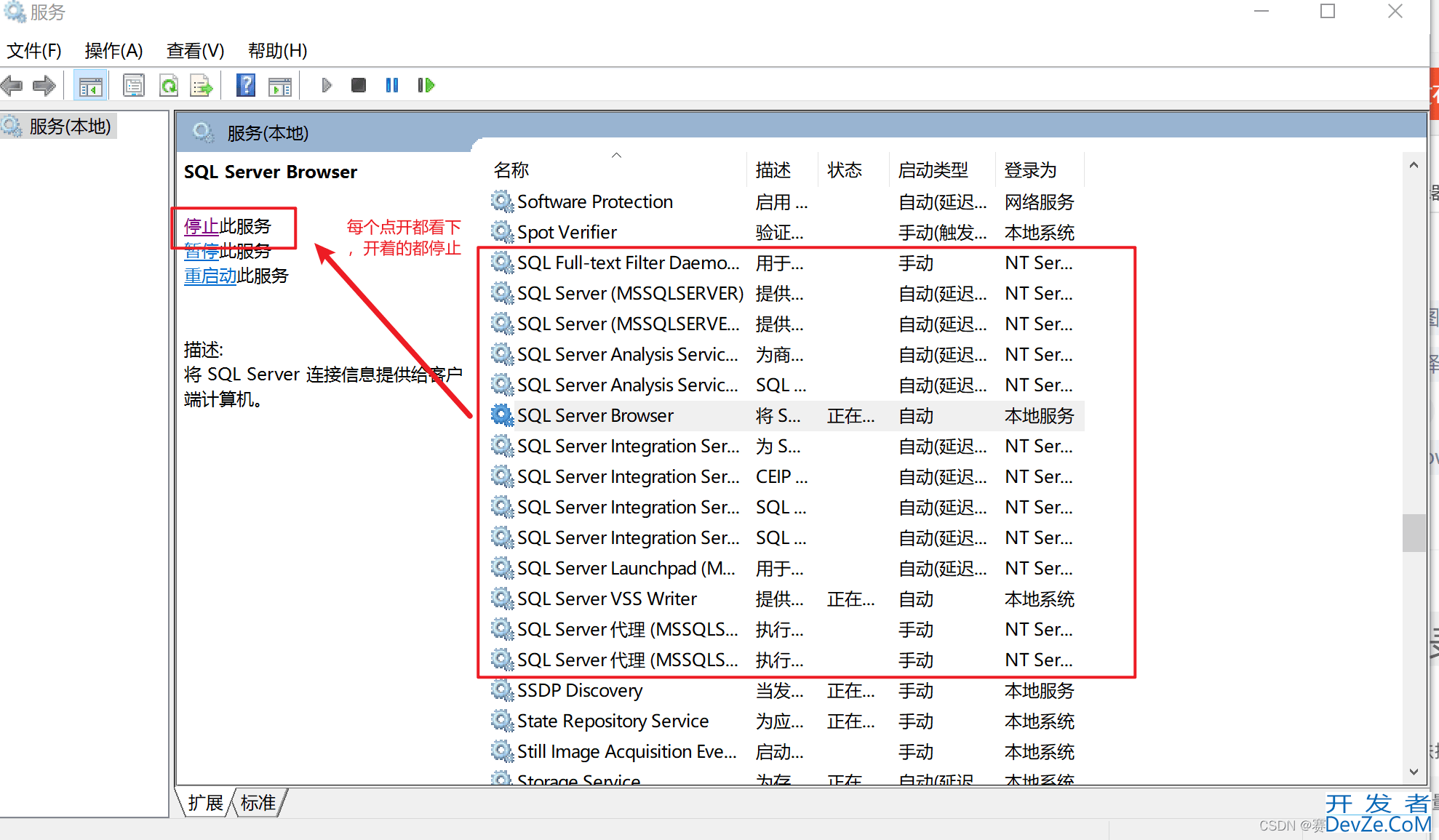Select the SQL Server Launchpad row
This screenshot has height=840, width=1439.
[x=786, y=568]
